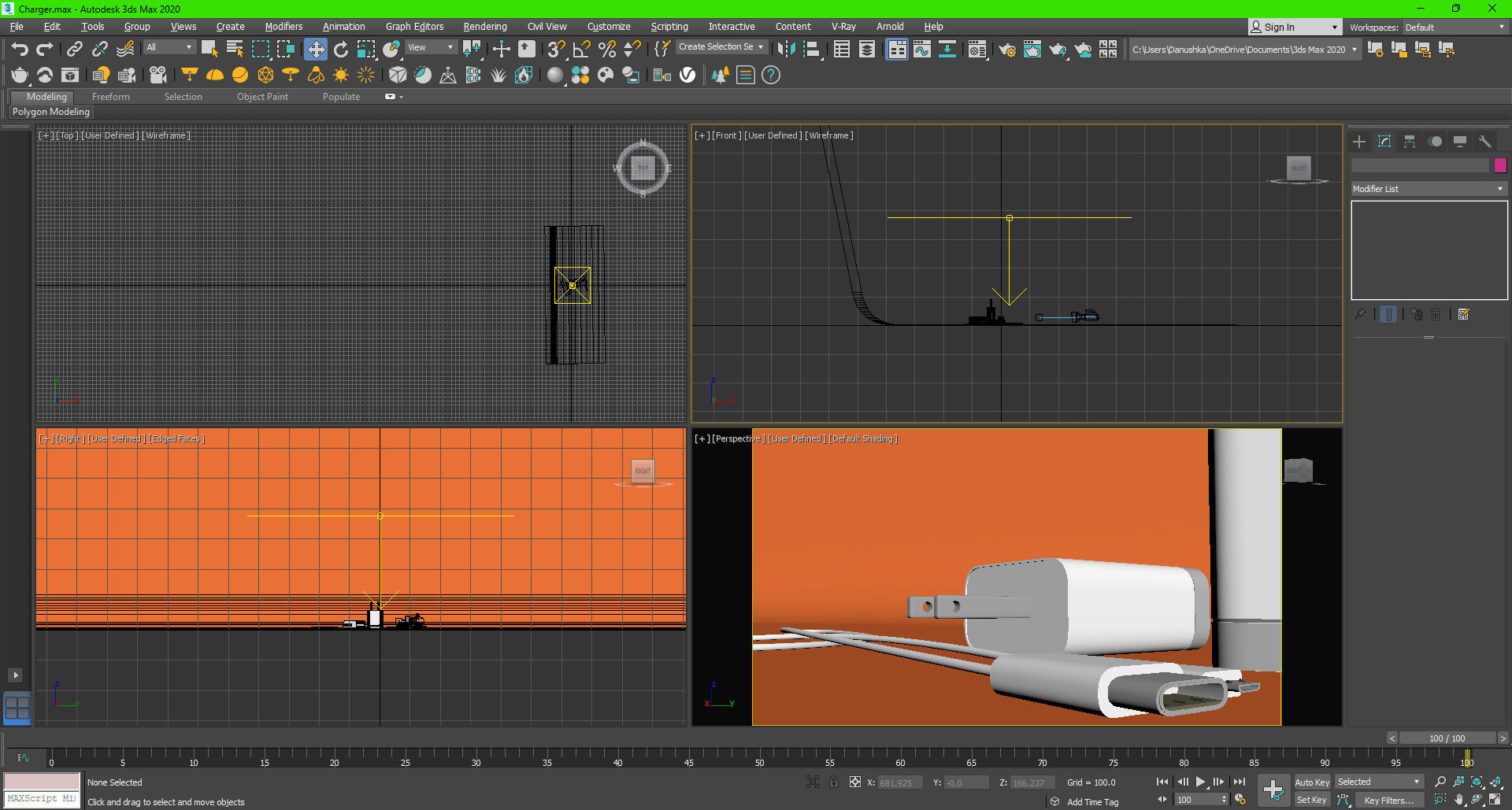Toggle Absolute/Offset transform type-in mode

pos(855,782)
